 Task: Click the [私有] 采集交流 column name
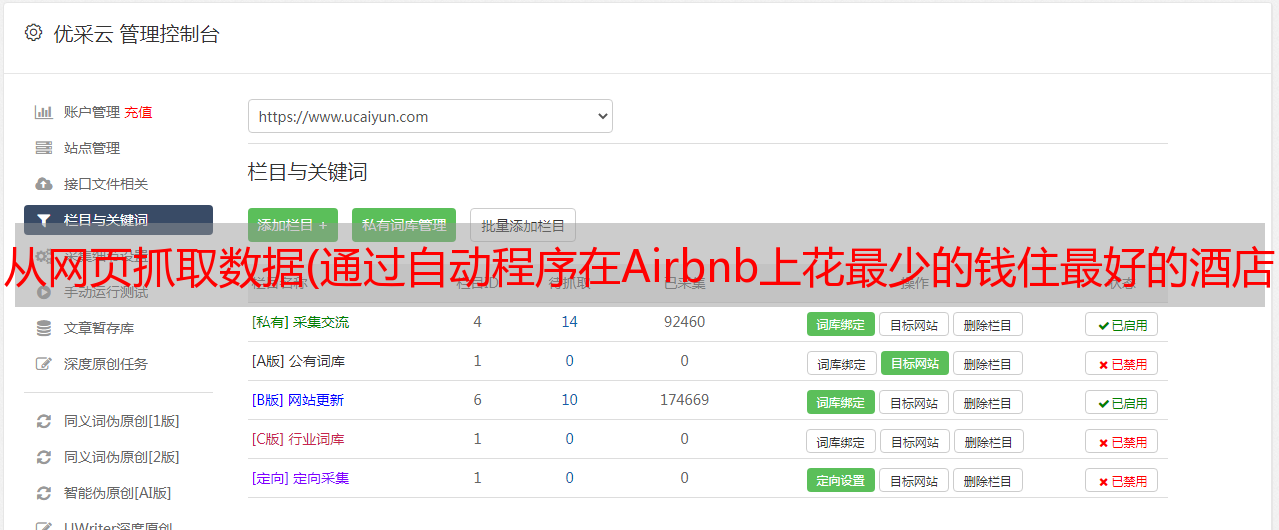pos(300,322)
